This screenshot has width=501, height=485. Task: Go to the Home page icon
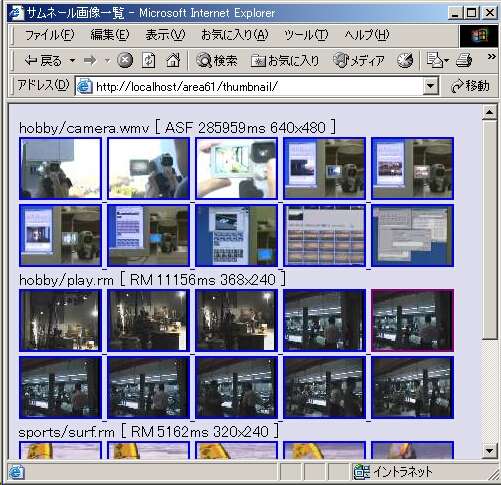pos(173,60)
